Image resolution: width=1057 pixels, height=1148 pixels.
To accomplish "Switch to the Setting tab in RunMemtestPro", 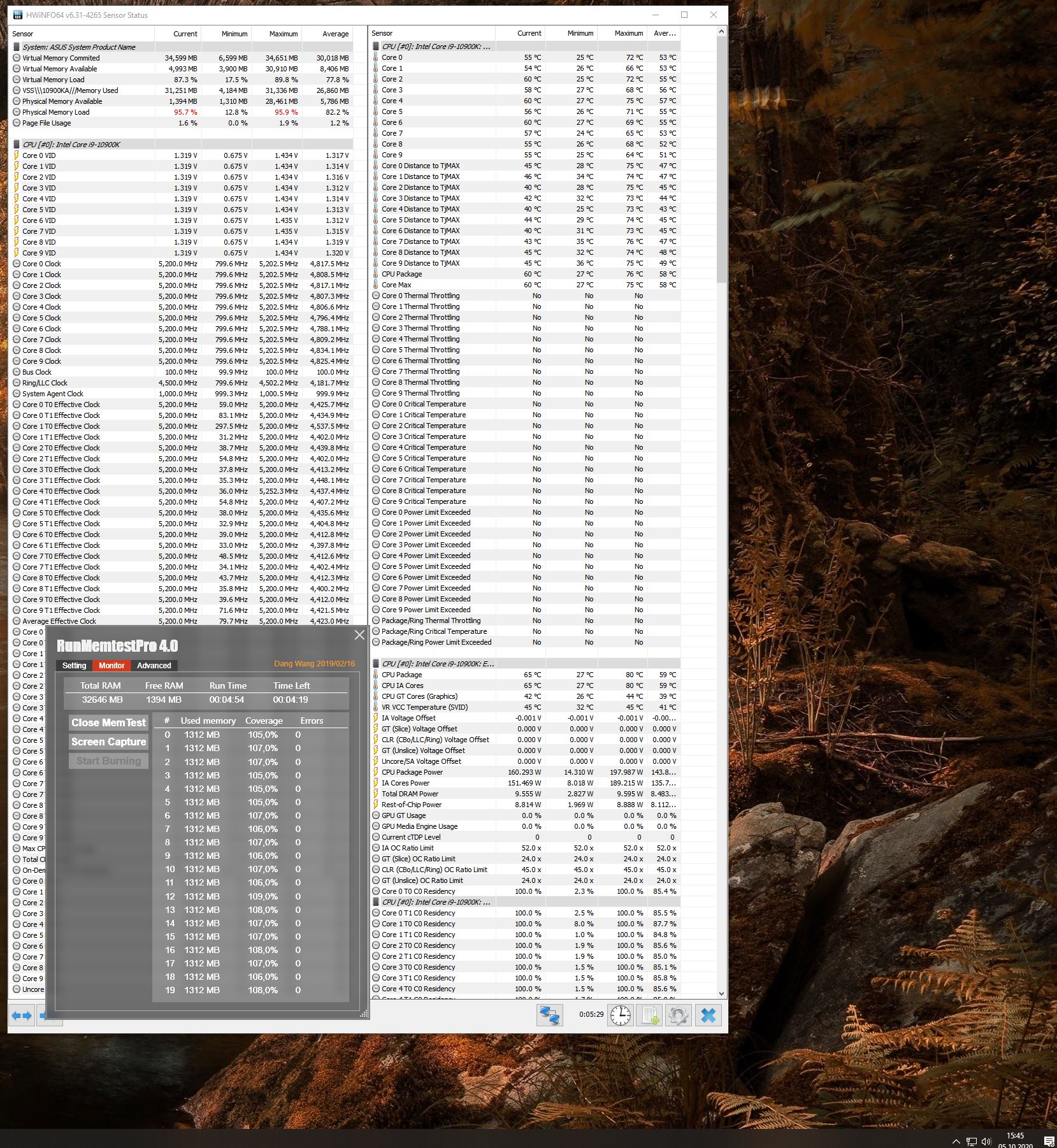I will click(74, 665).
